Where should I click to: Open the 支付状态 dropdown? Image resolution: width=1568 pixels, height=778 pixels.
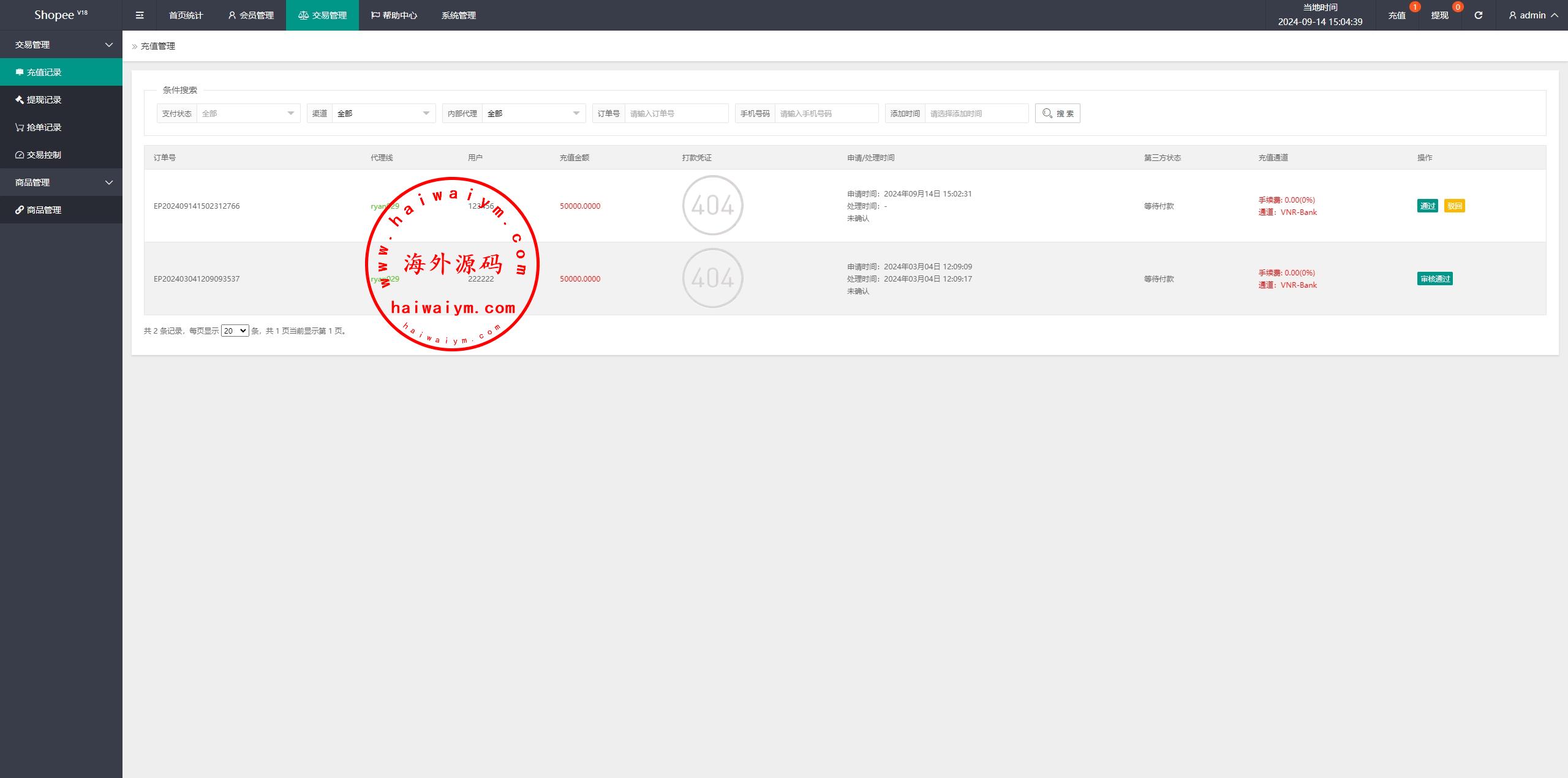[x=248, y=113]
